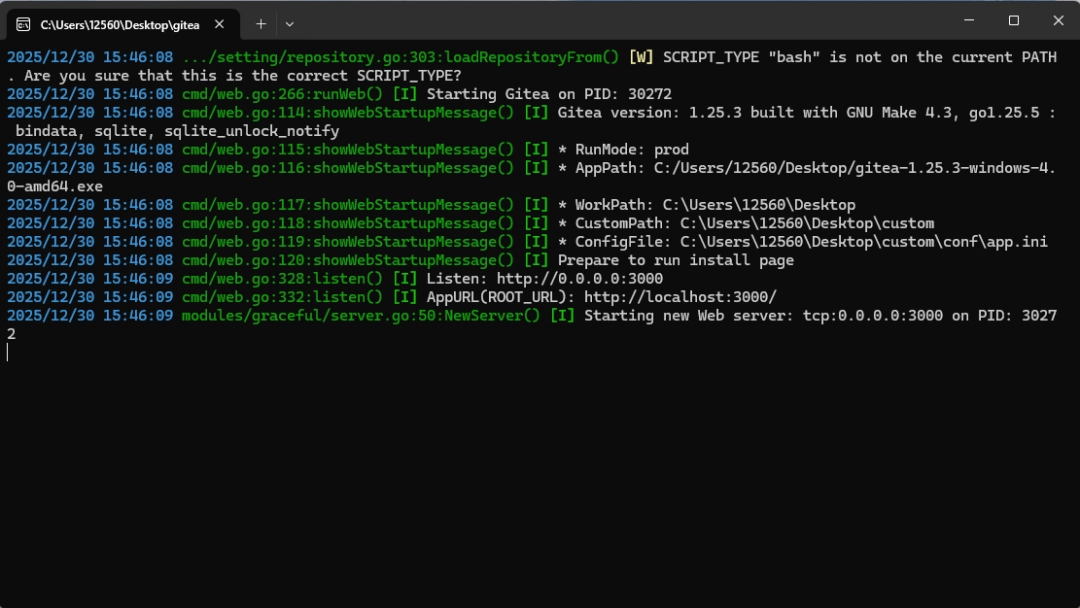Maximize the terminal window
The width and height of the screenshot is (1080, 608).
[1013, 20]
